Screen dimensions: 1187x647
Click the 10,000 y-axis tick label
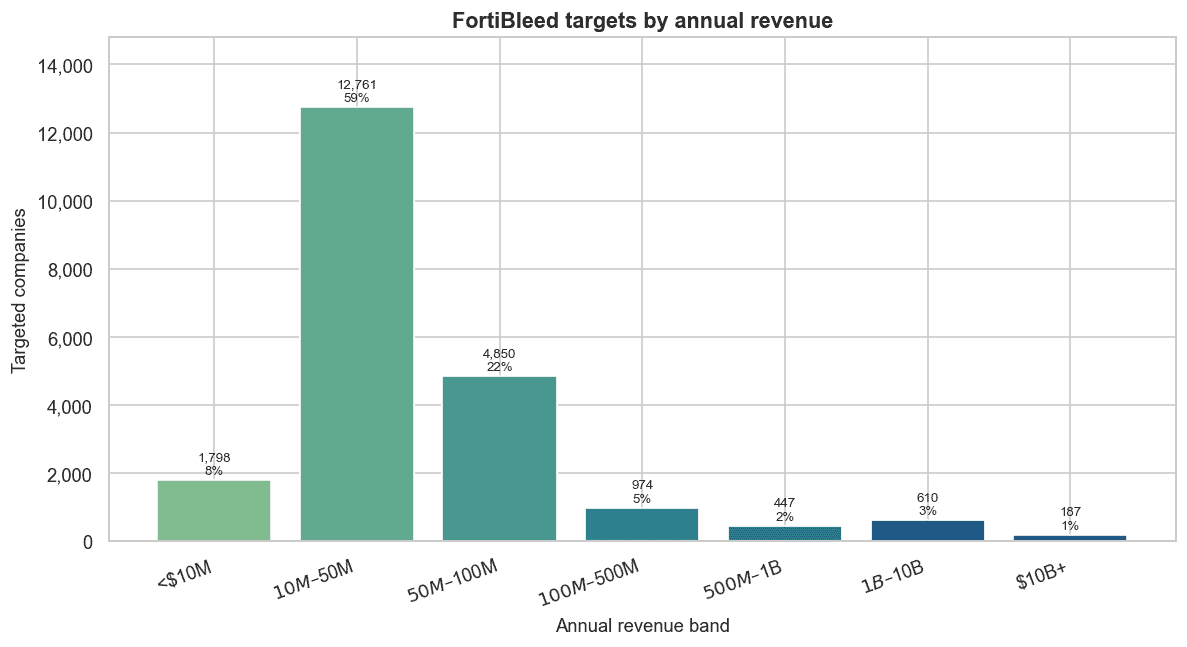pos(65,203)
